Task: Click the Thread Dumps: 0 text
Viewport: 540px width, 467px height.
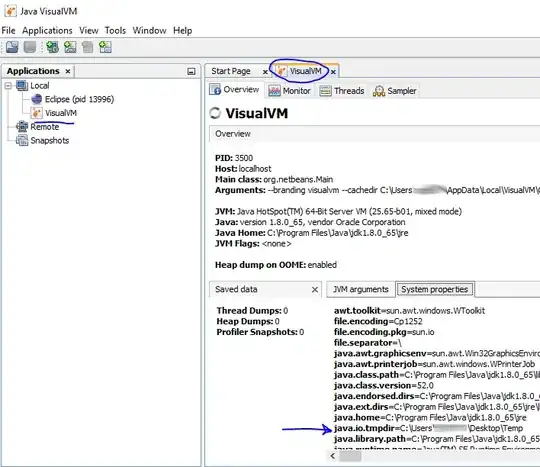Action: click(x=252, y=311)
